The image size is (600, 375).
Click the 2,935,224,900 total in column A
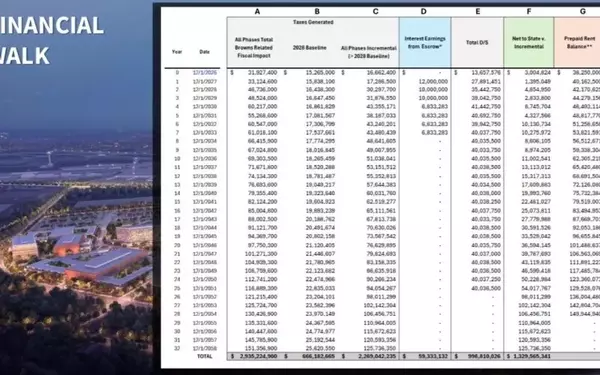[258, 356]
